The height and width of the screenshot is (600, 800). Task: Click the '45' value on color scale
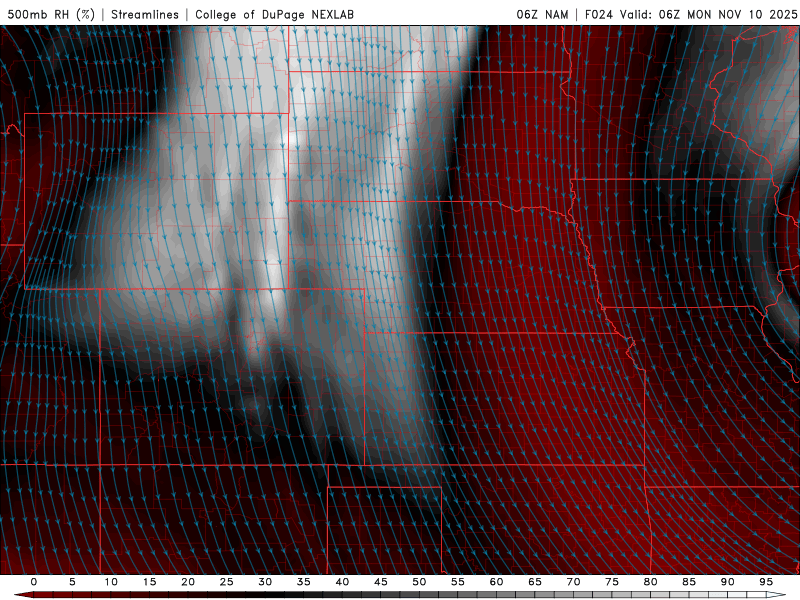click(x=381, y=582)
